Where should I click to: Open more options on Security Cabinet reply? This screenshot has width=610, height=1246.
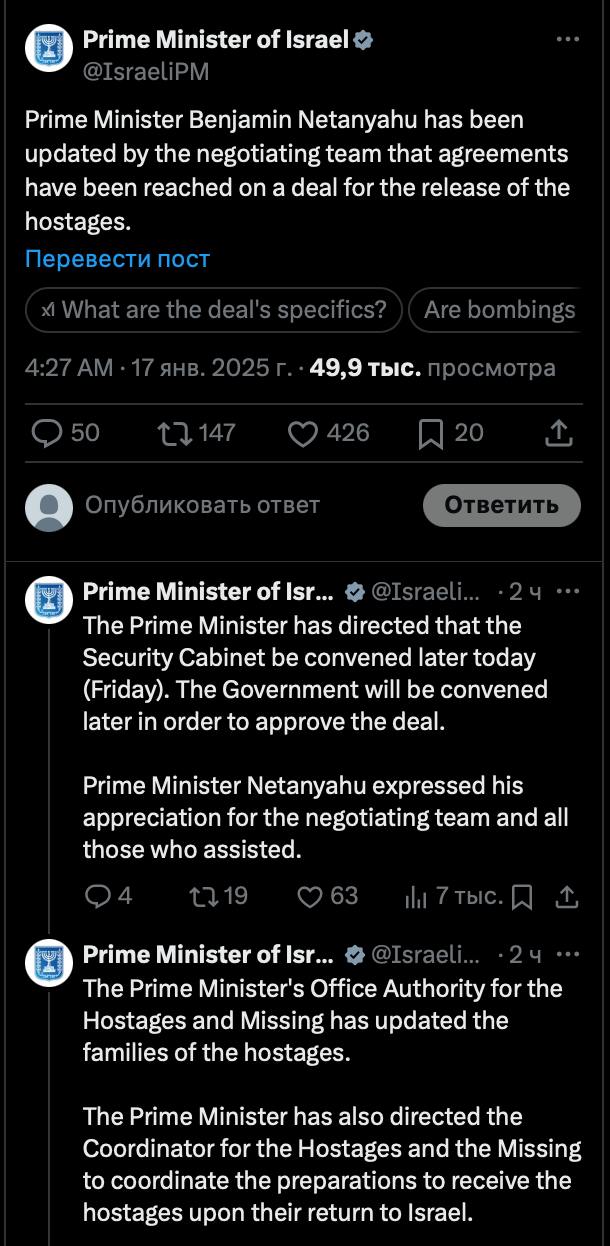point(567,591)
